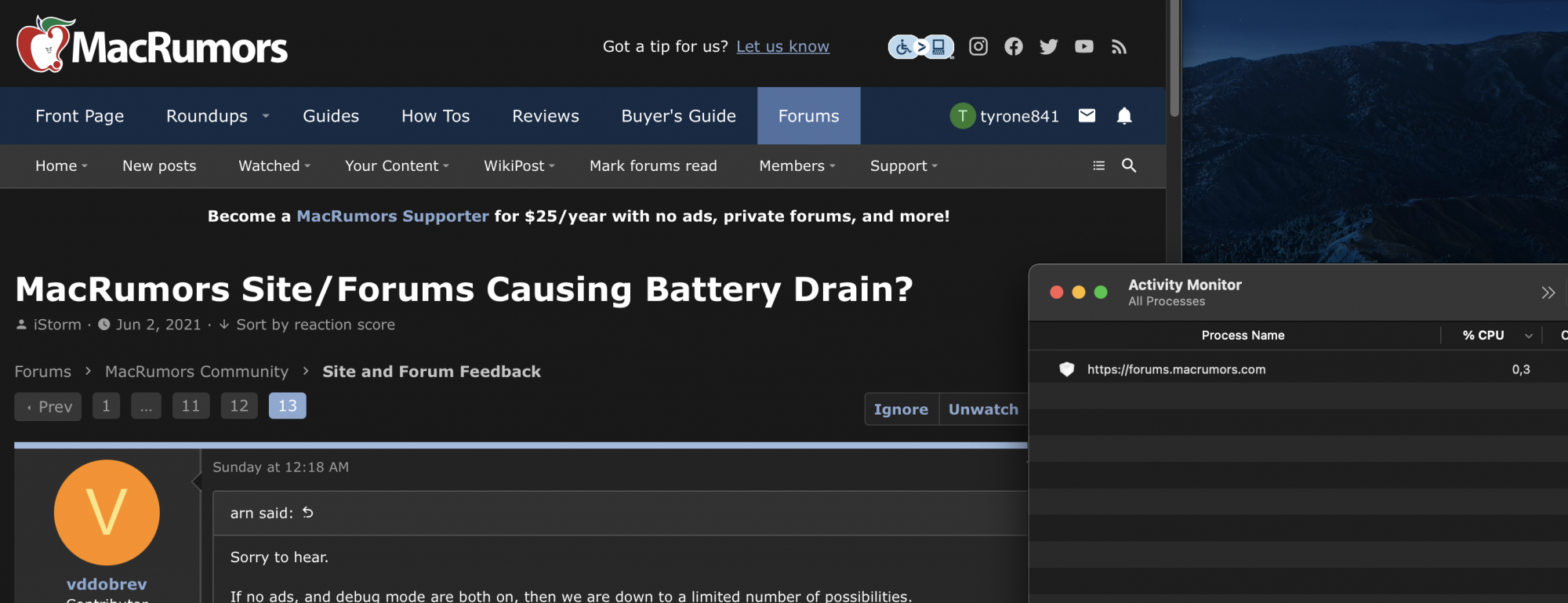Expand the Home submenu
This screenshot has width=1568, height=603.
85,166
